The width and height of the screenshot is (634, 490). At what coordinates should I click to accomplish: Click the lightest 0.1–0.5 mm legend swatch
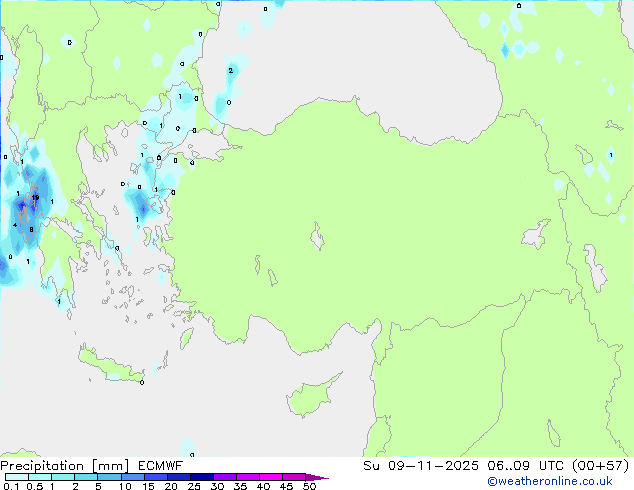click(x=17, y=477)
